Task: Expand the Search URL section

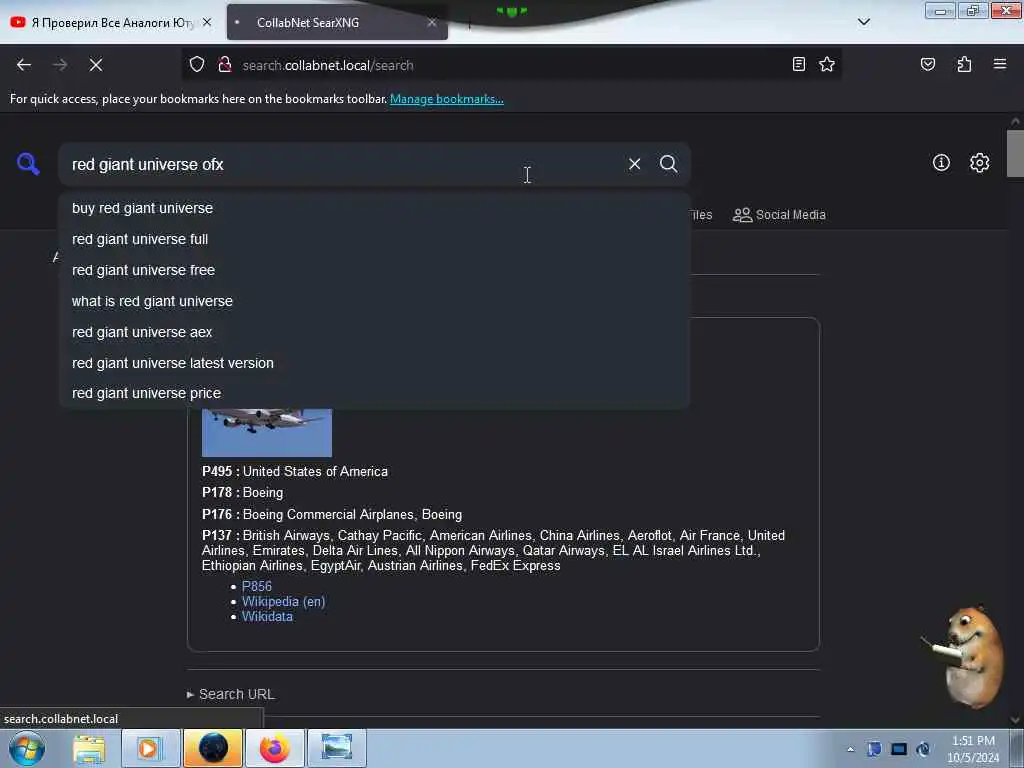Action: coord(231,694)
